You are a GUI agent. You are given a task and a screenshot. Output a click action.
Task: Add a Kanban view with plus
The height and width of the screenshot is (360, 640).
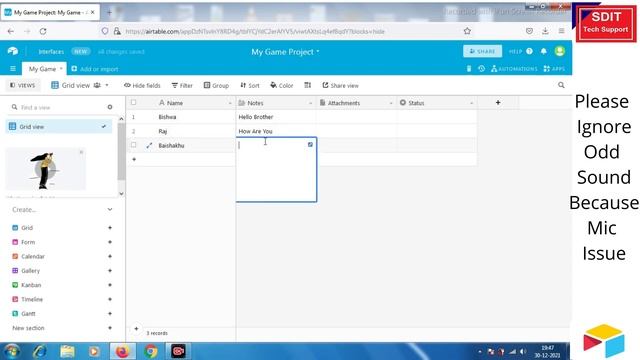point(110,285)
